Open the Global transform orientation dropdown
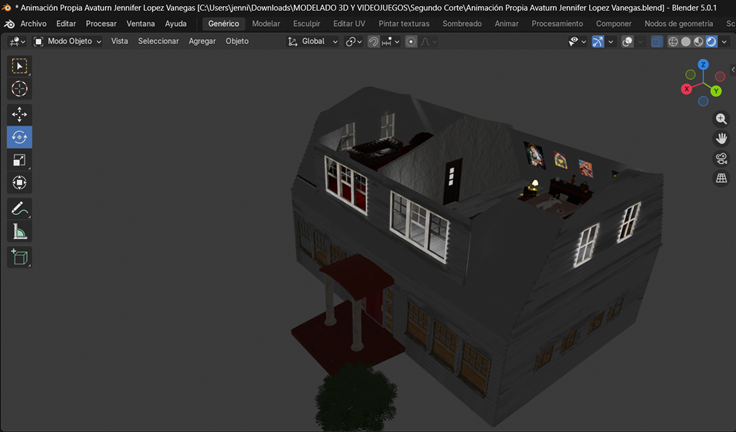Screen dimensions: 736x432 [x=313, y=42]
